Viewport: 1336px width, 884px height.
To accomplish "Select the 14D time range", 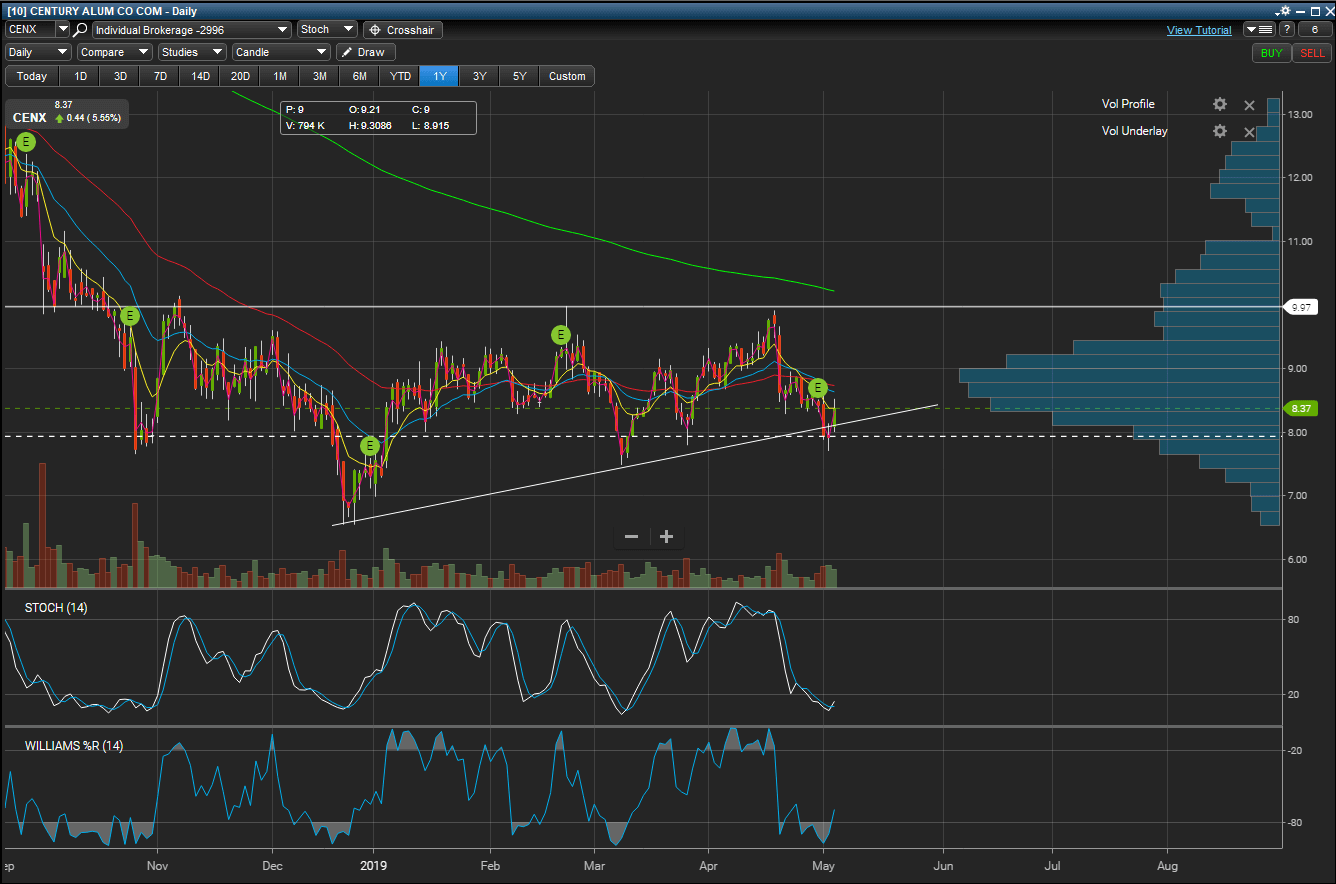I will point(200,76).
